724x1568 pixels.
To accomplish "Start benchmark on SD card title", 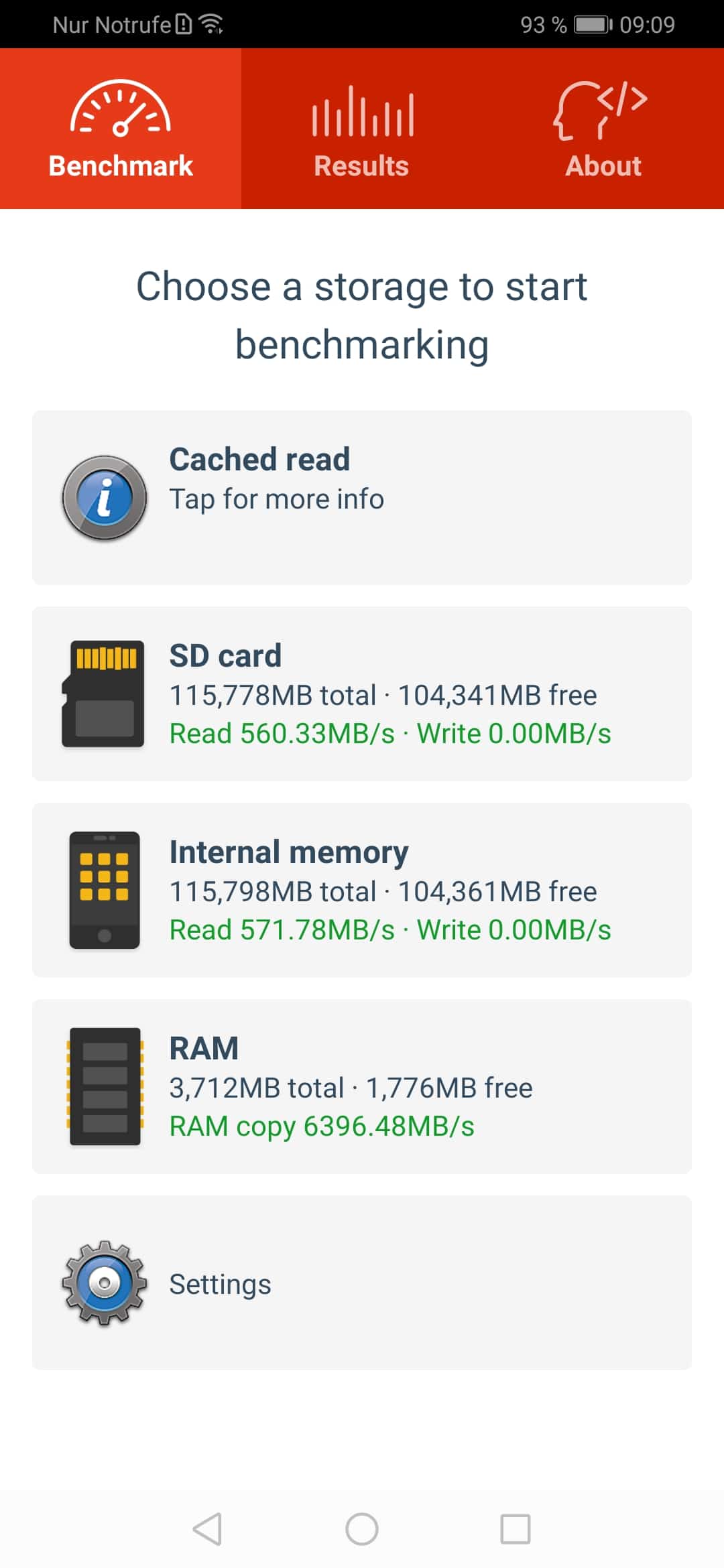I will click(225, 655).
